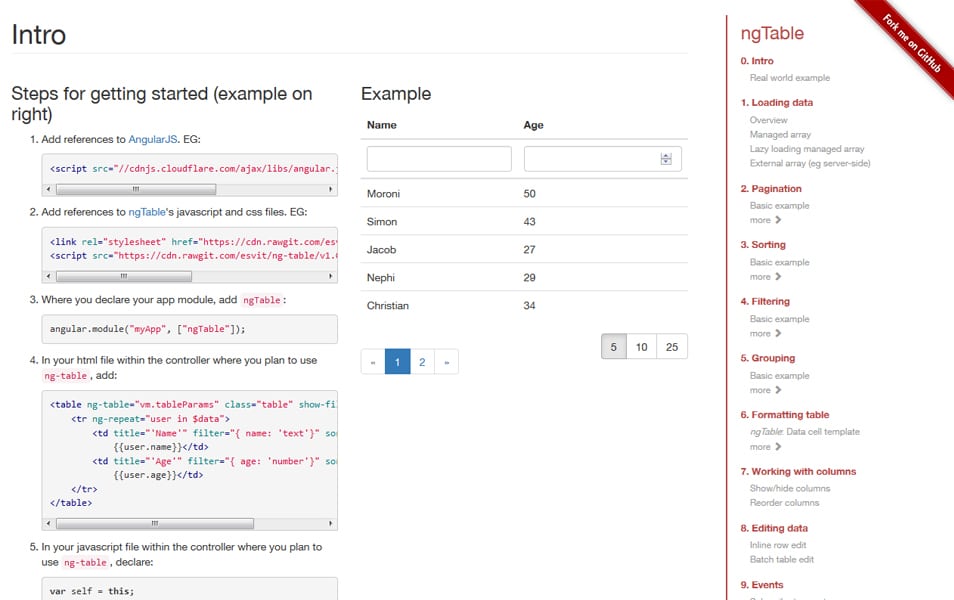Select page 1 in pagination
Viewport: 954px width, 600px height.
coord(397,362)
